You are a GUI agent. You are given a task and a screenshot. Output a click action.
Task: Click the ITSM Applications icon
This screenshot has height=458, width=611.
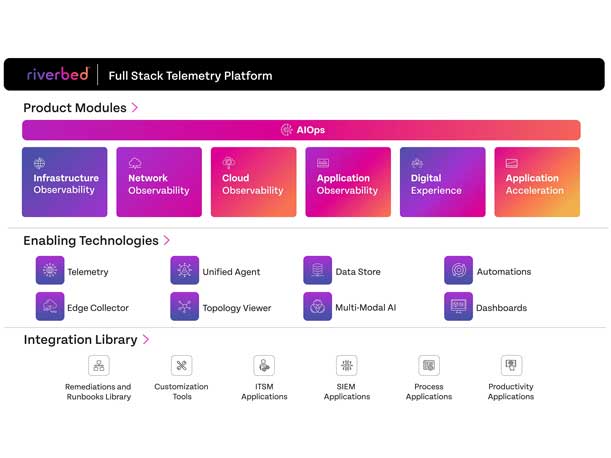264,366
